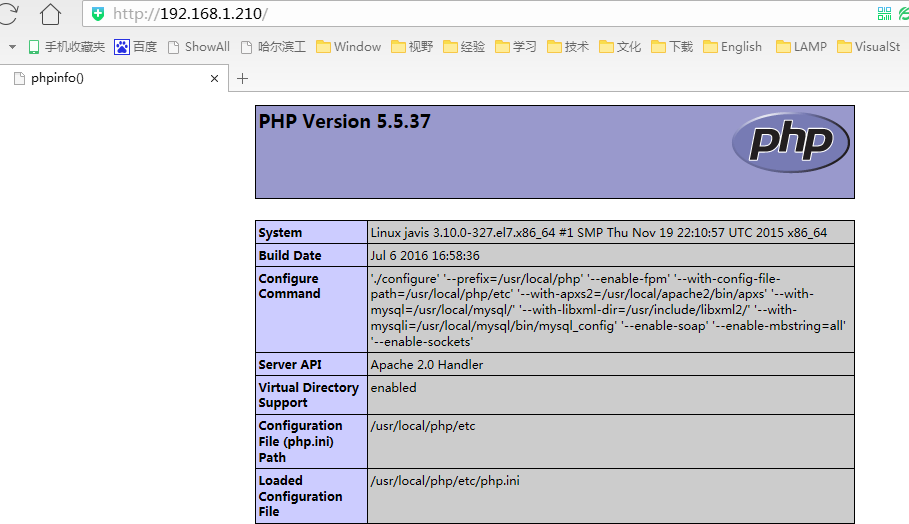Open a new tab with plus button
This screenshot has height=524, width=909.
coord(242,78)
